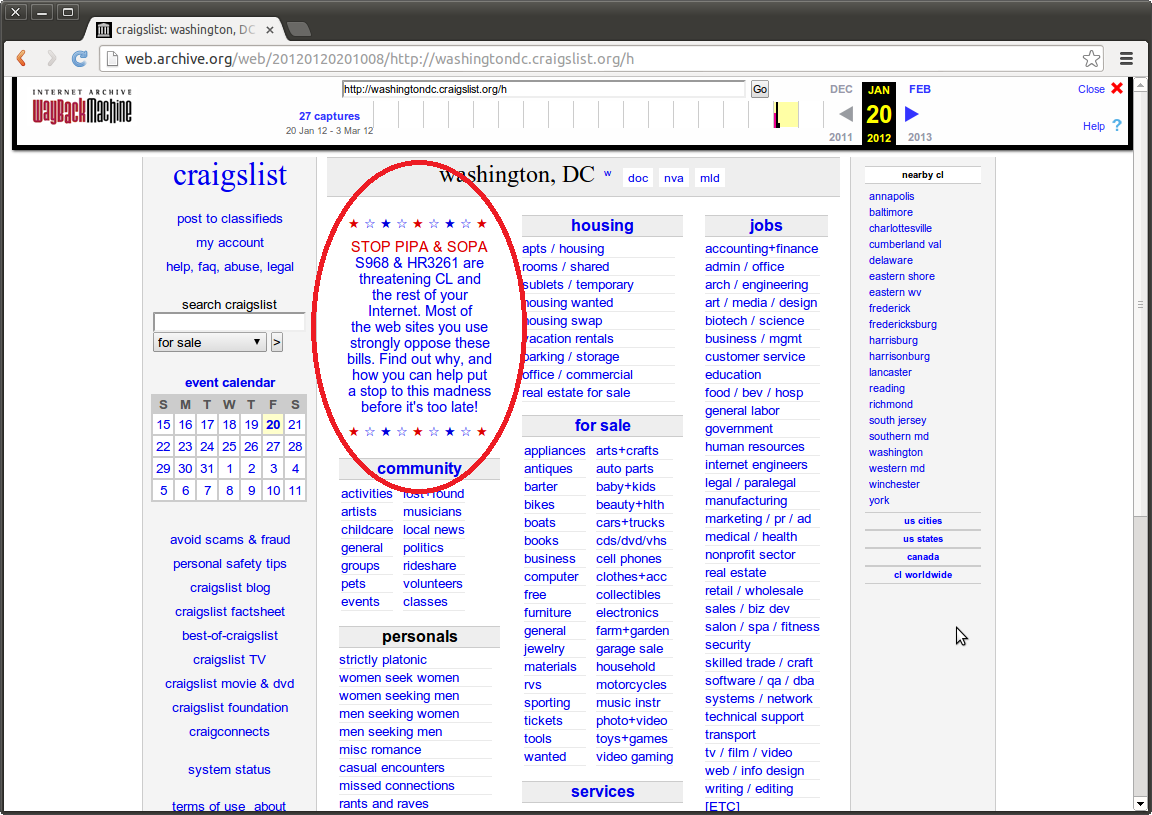The width and height of the screenshot is (1152, 815).
Task: Click the Wayback Machine logo
Action: pos(82,107)
